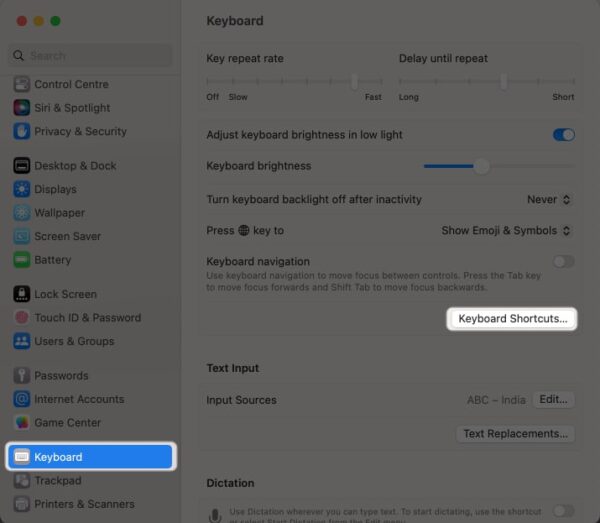Open keyboard backlight inactivity Never dropdown
The height and width of the screenshot is (523, 600).
click(x=550, y=200)
